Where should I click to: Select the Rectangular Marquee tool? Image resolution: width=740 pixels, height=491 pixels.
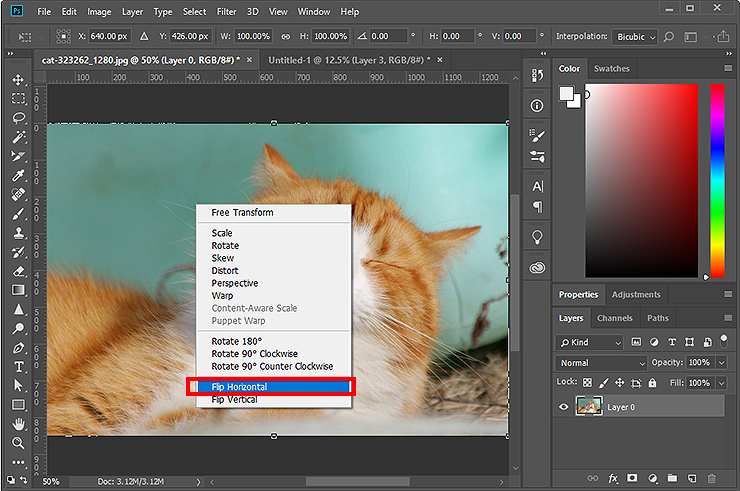point(18,98)
